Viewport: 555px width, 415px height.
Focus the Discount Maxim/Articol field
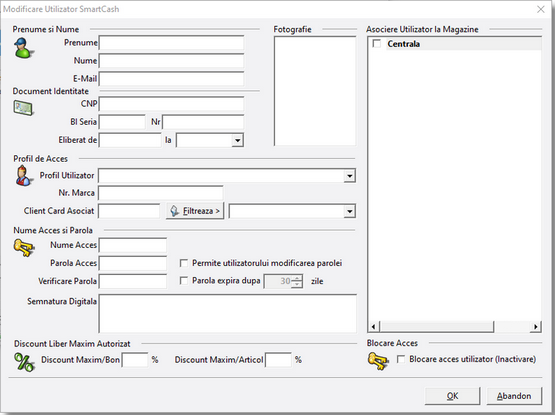(x=279, y=360)
